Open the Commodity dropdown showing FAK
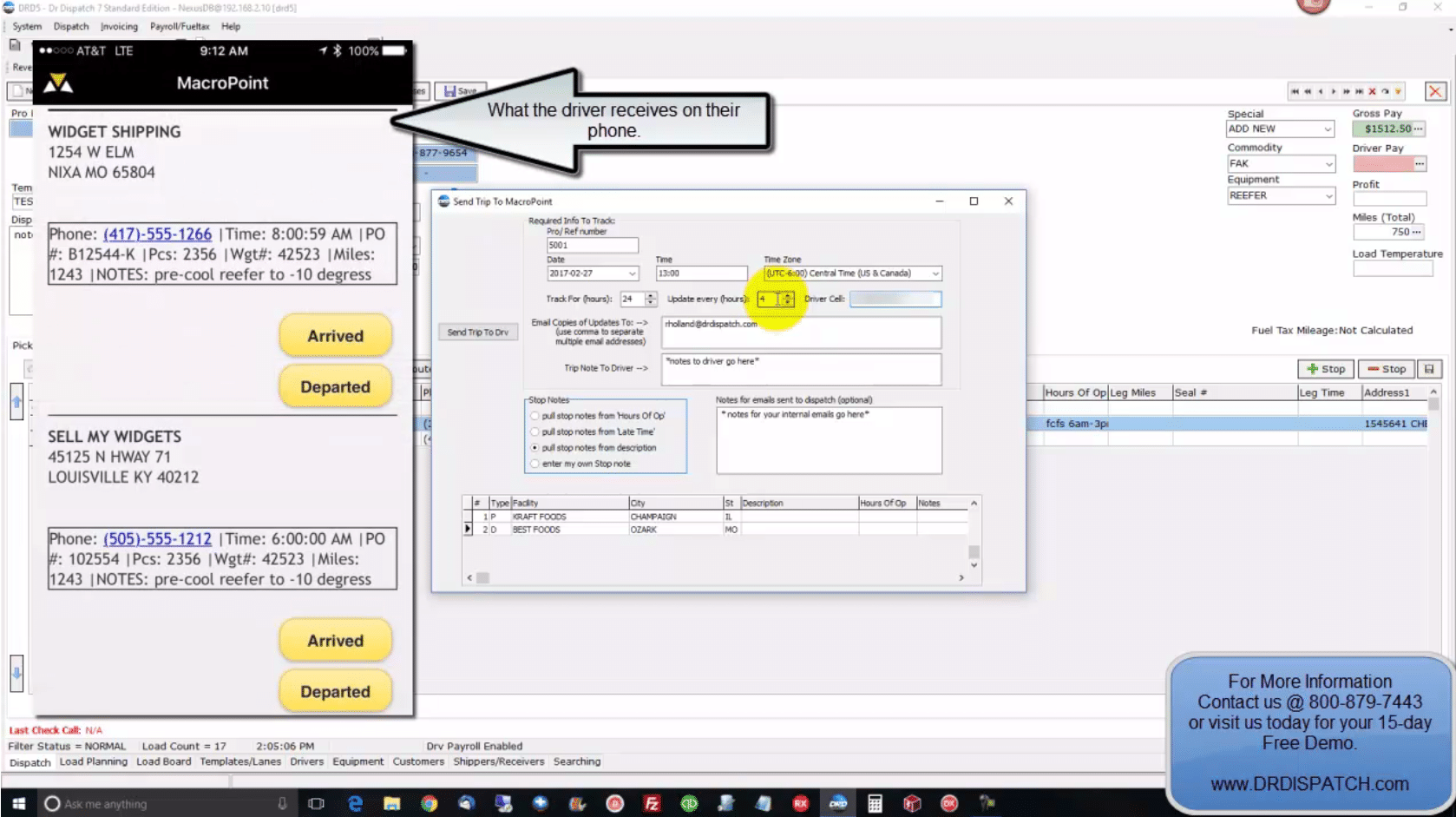The height and width of the screenshot is (817, 1456). (1328, 164)
